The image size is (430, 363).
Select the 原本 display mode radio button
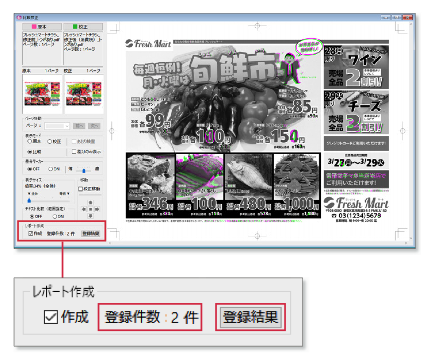pos(29,141)
